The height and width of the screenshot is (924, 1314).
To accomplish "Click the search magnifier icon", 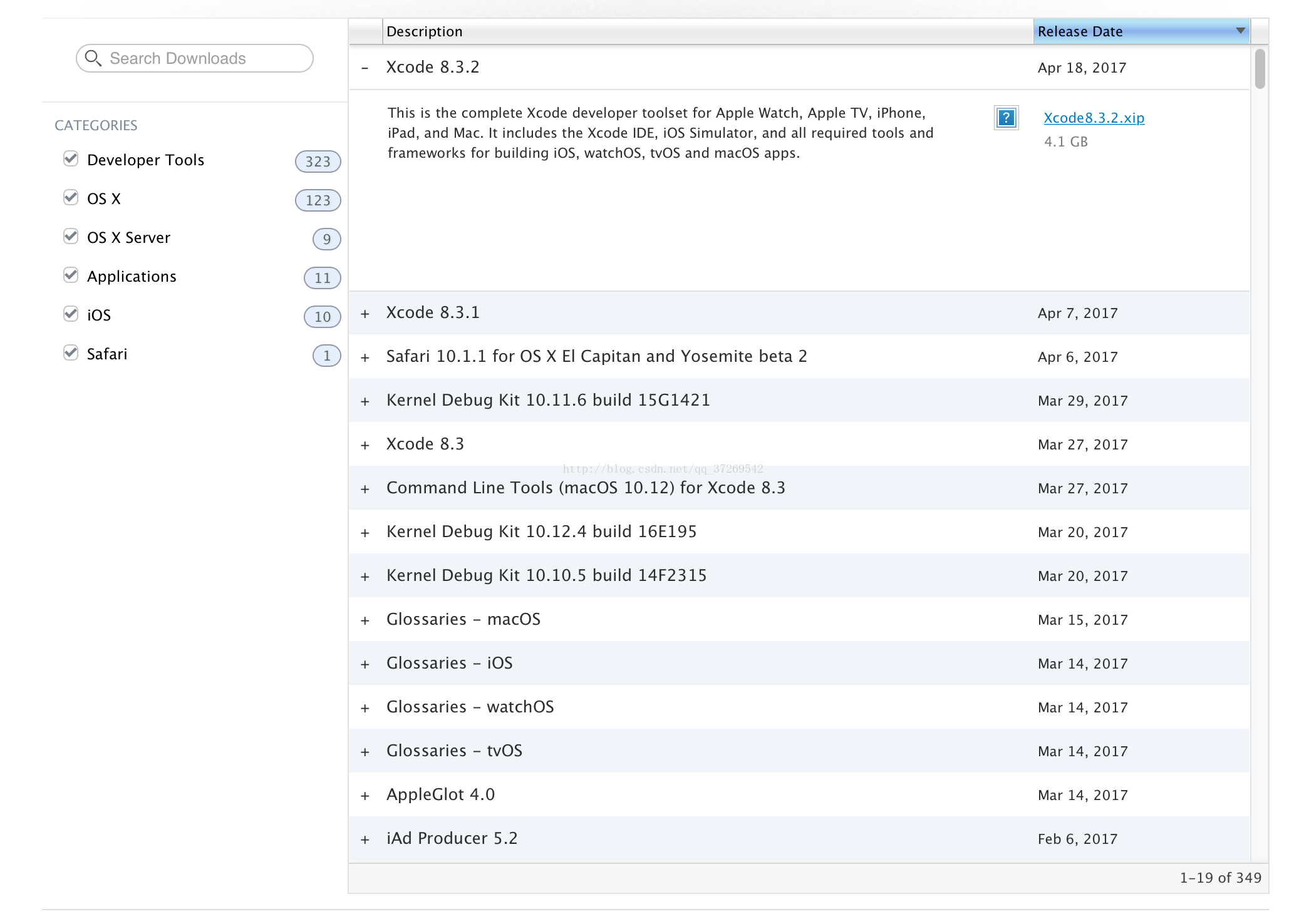I will tap(93, 58).
